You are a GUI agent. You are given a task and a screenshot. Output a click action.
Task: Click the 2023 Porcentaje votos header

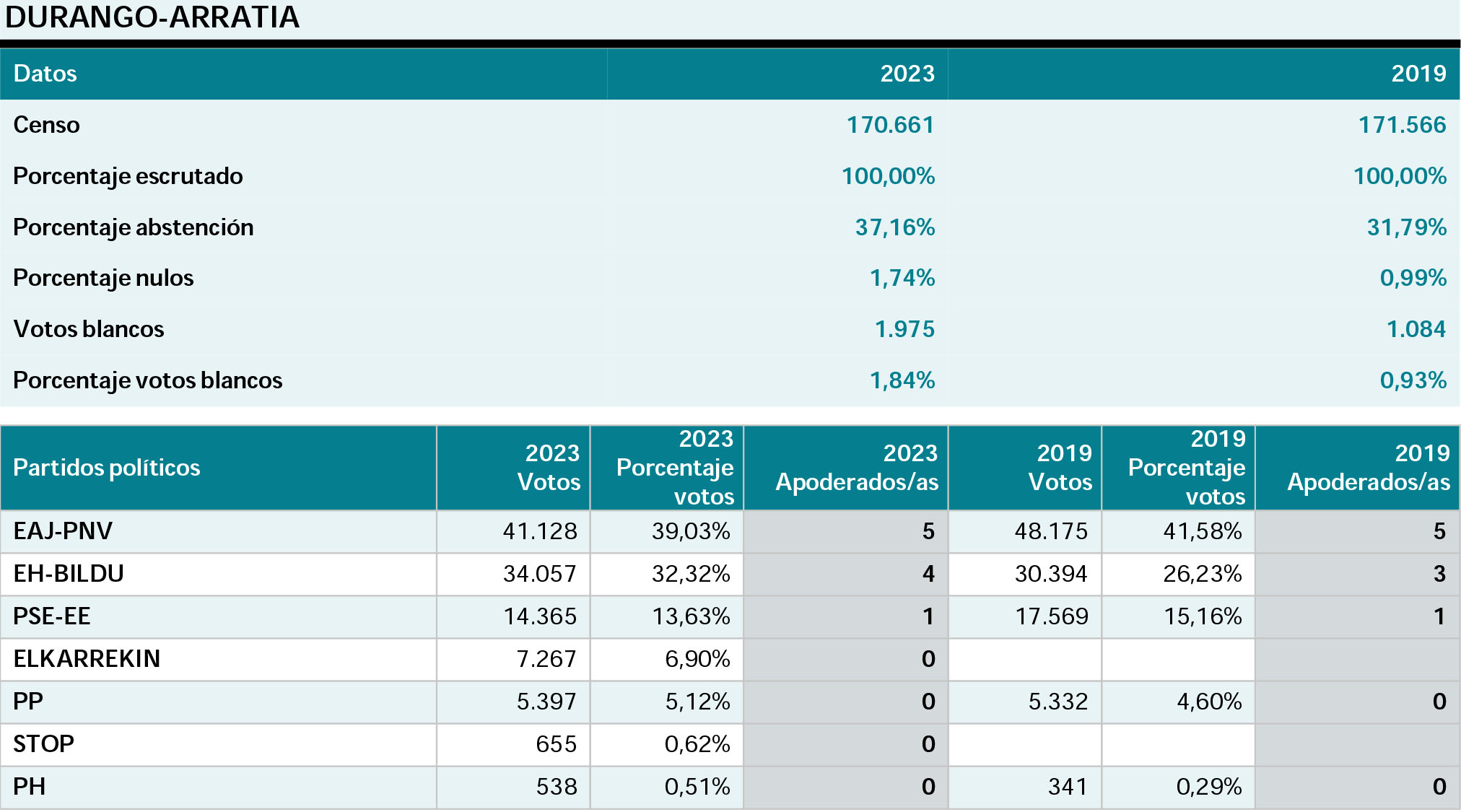point(674,468)
